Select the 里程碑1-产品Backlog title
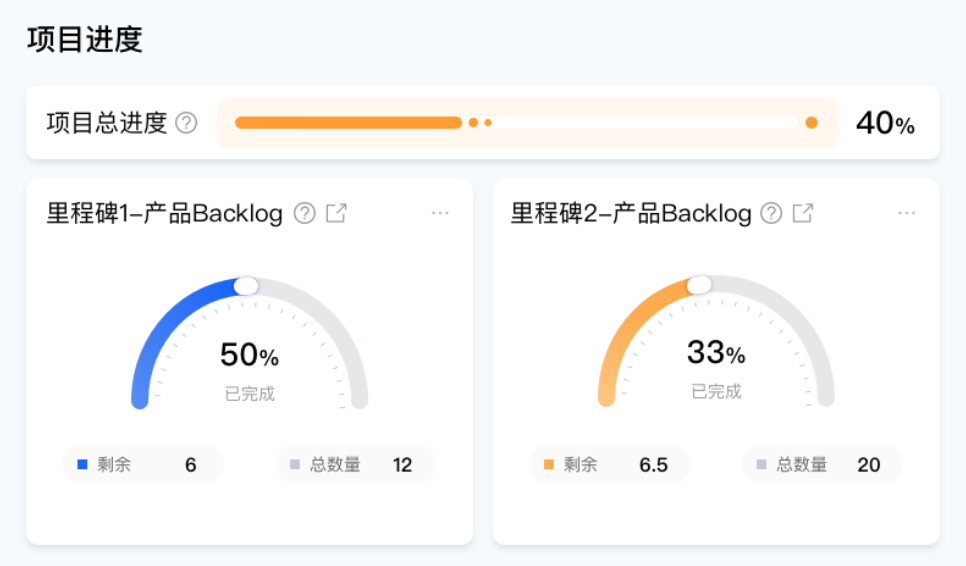This screenshot has width=966, height=566. (x=165, y=213)
